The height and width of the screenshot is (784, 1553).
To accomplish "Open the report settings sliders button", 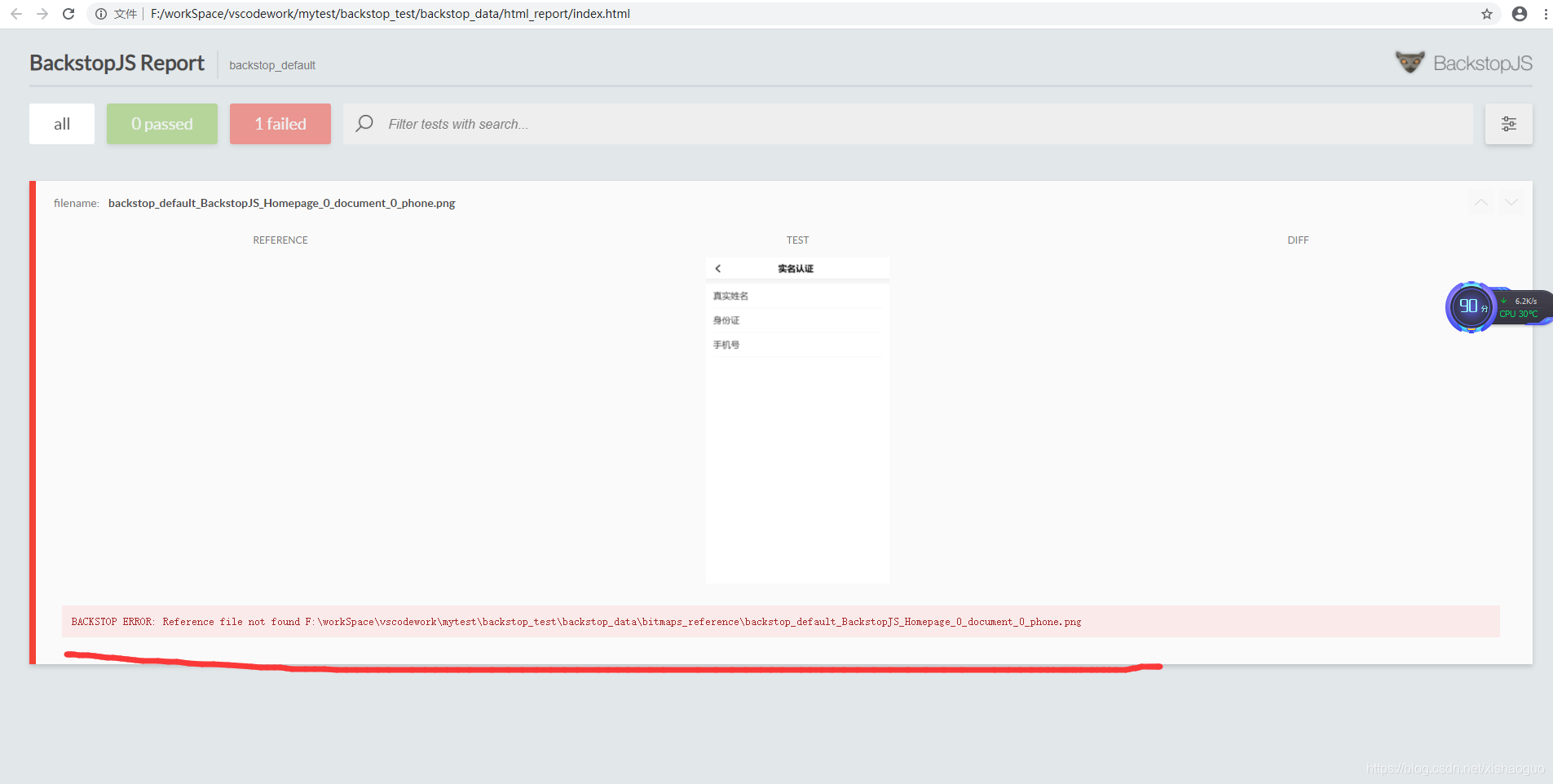I will click(1509, 124).
